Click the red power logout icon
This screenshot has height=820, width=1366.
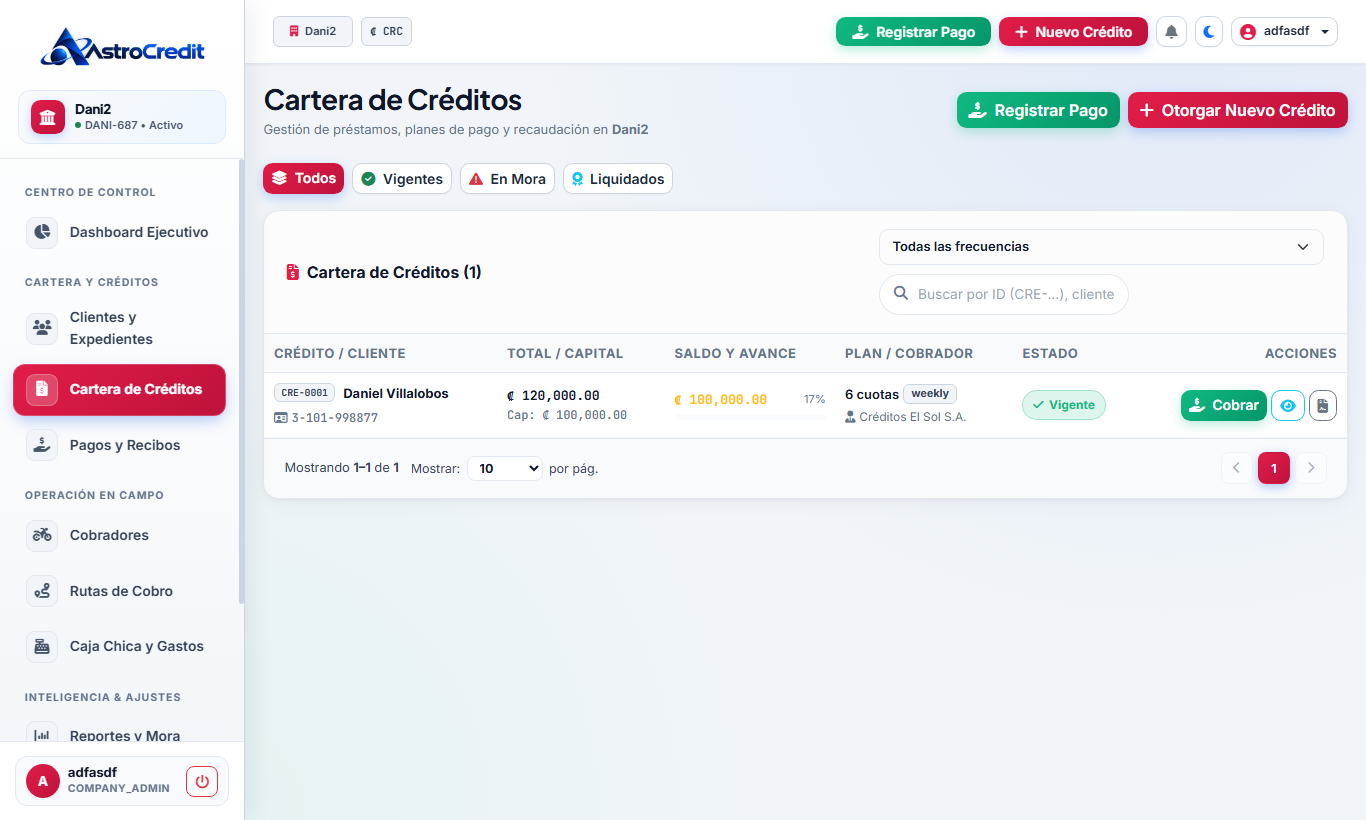[x=202, y=781]
